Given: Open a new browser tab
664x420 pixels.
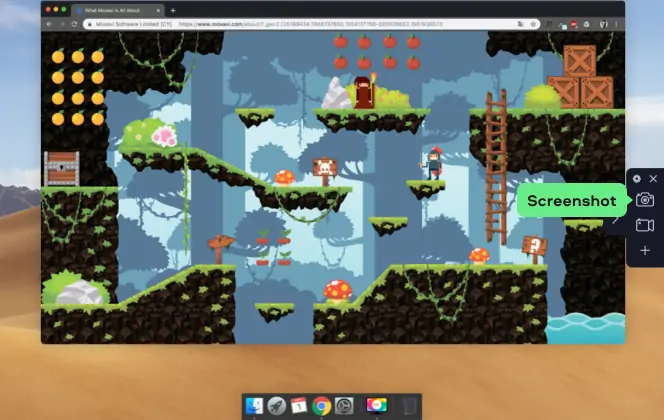Looking at the screenshot, I should pyautogui.click(x=173, y=10).
